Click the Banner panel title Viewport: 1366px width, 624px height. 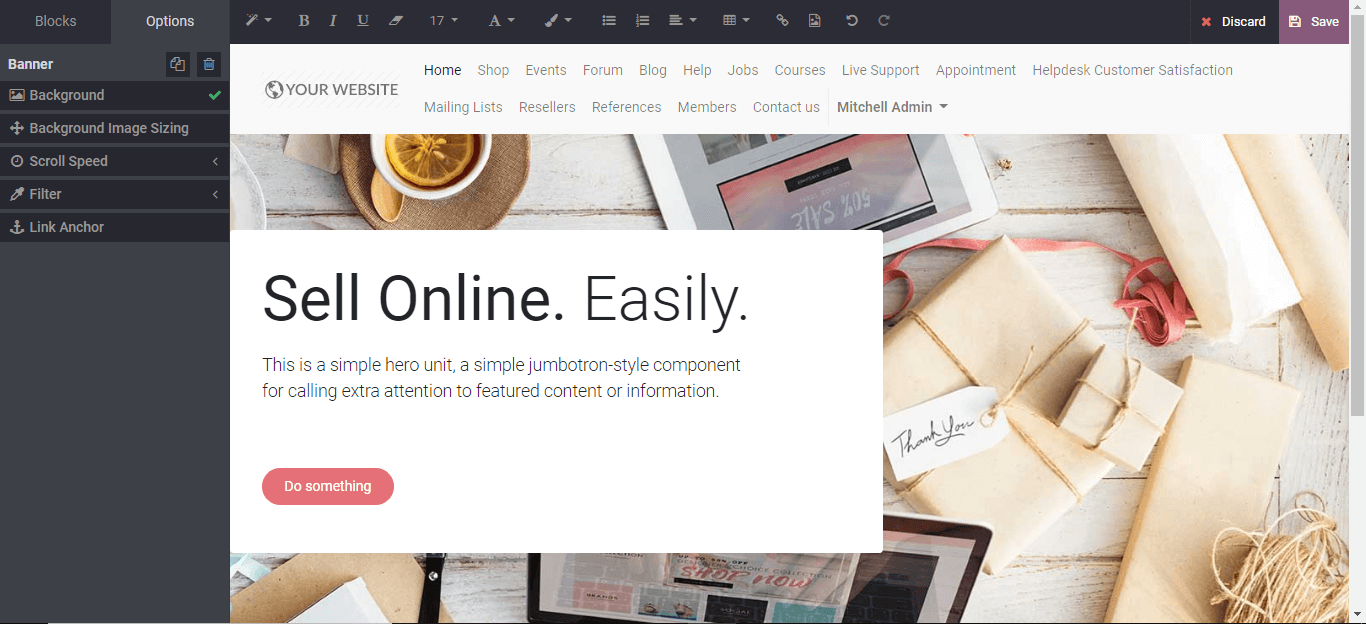(x=31, y=64)
